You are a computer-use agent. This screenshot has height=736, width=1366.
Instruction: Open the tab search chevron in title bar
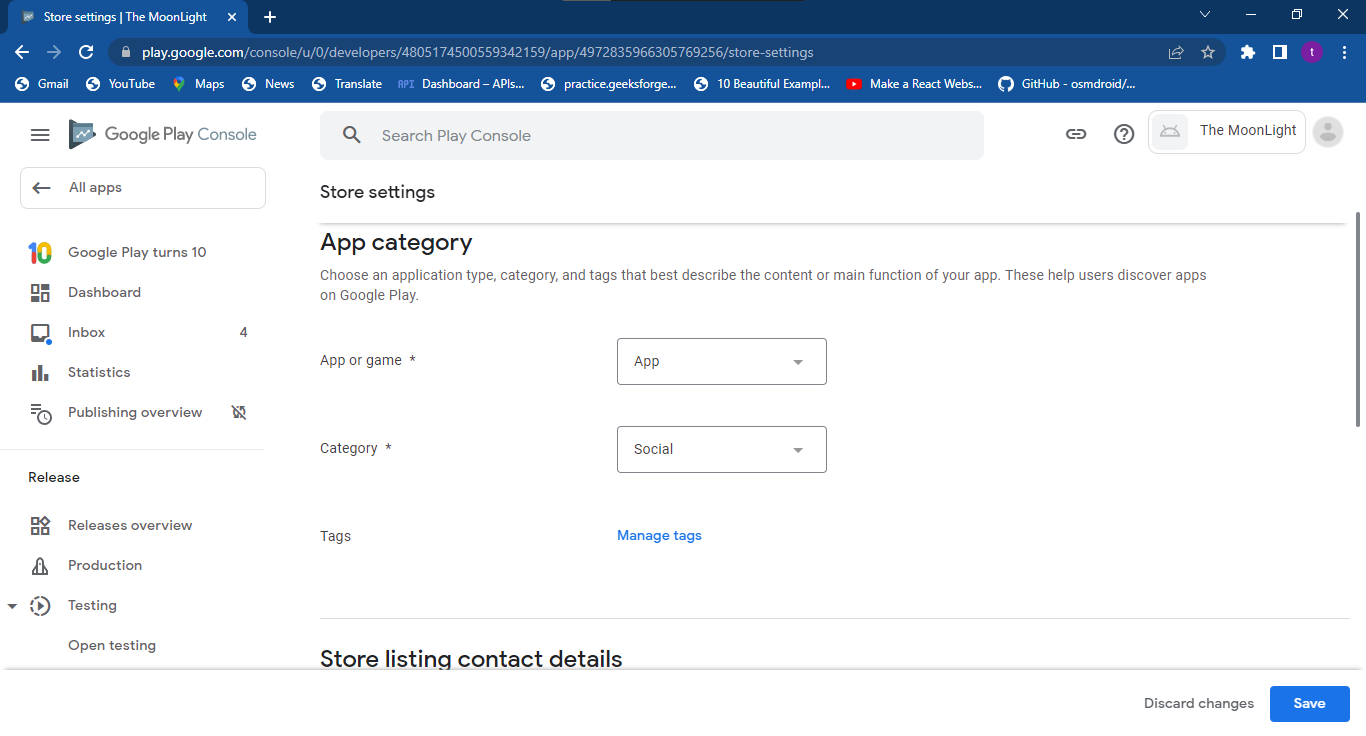pos(1205,15)
